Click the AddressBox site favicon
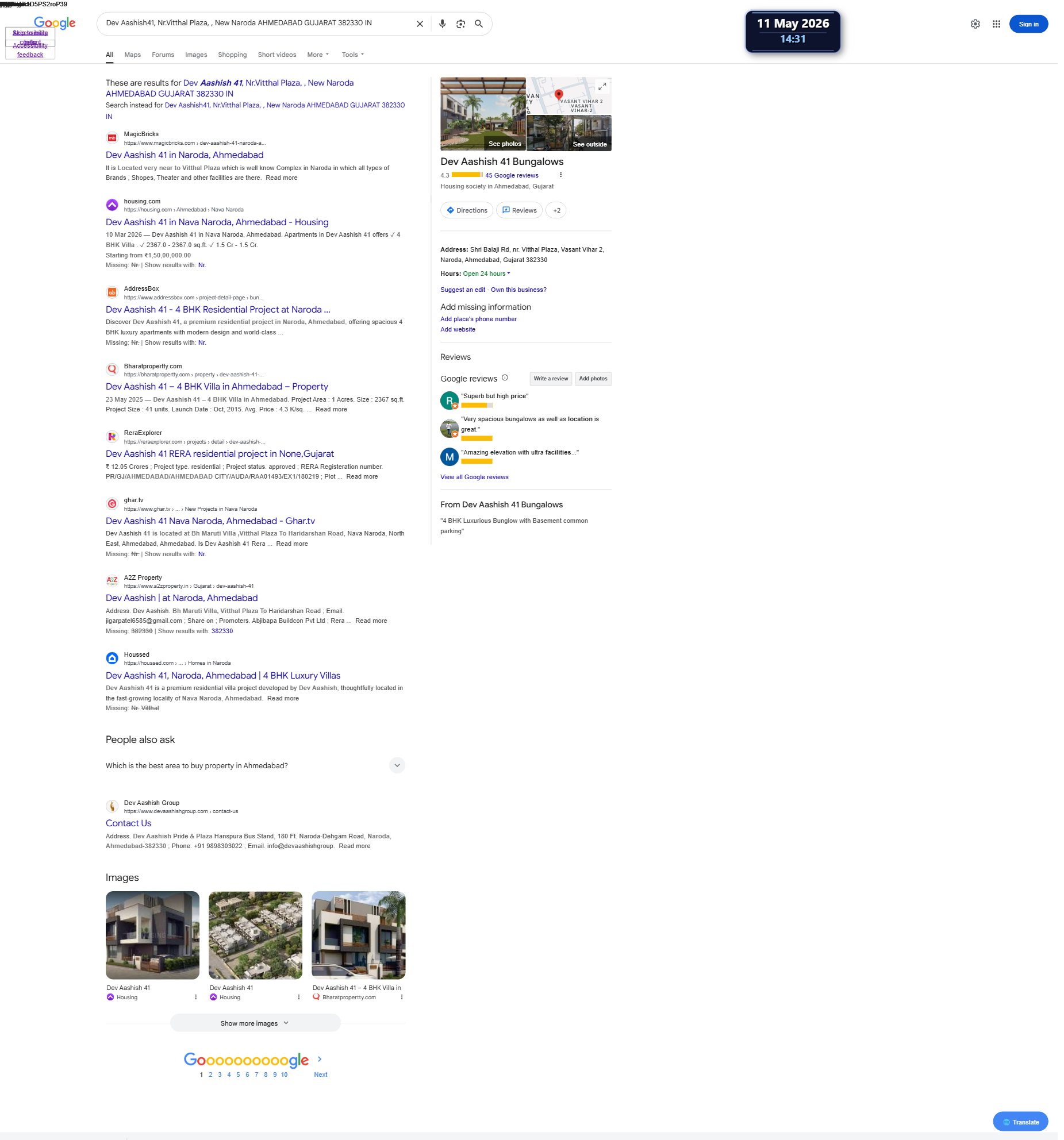 (x=112, y=292)
